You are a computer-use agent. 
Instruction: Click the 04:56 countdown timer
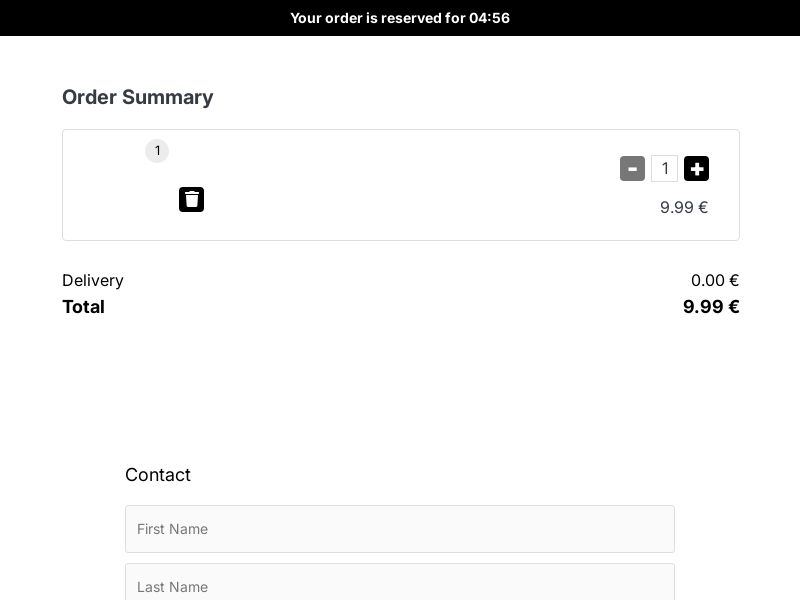click(x=489, y=18)
